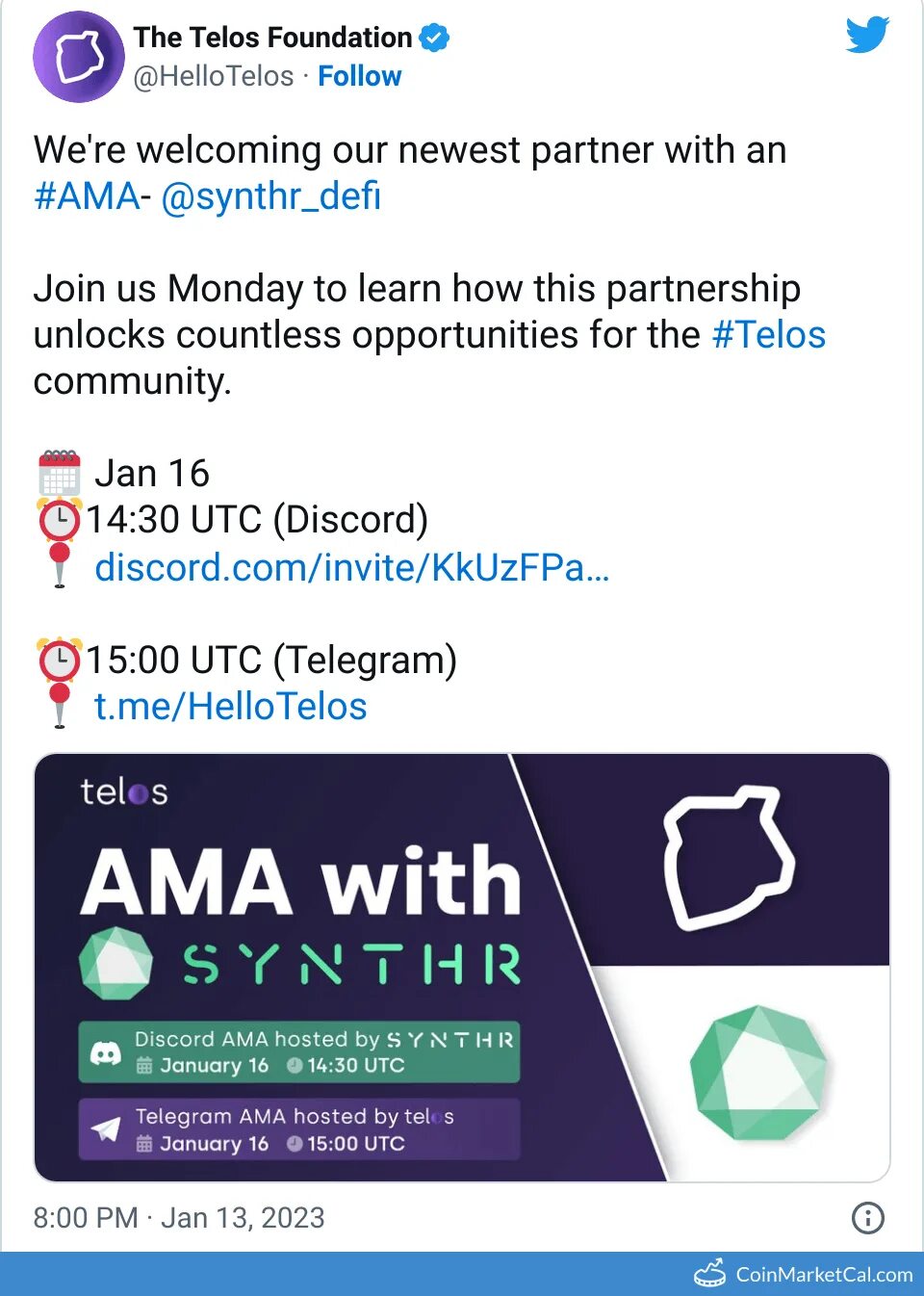Open the #Telos hashtag

click(769, 335)
